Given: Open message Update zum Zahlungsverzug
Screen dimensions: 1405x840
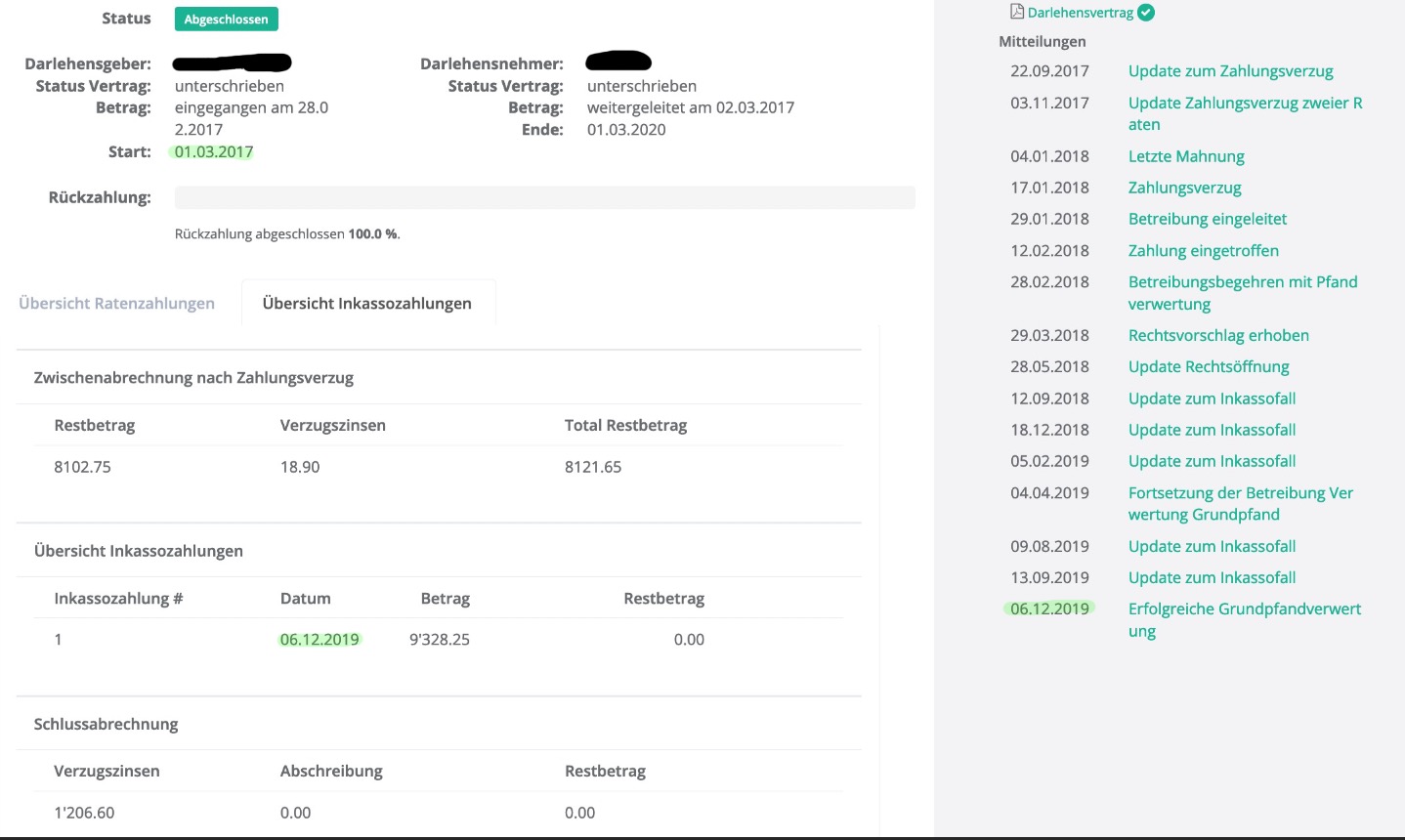Looking at the screenshot, I should coord(1230,71).
